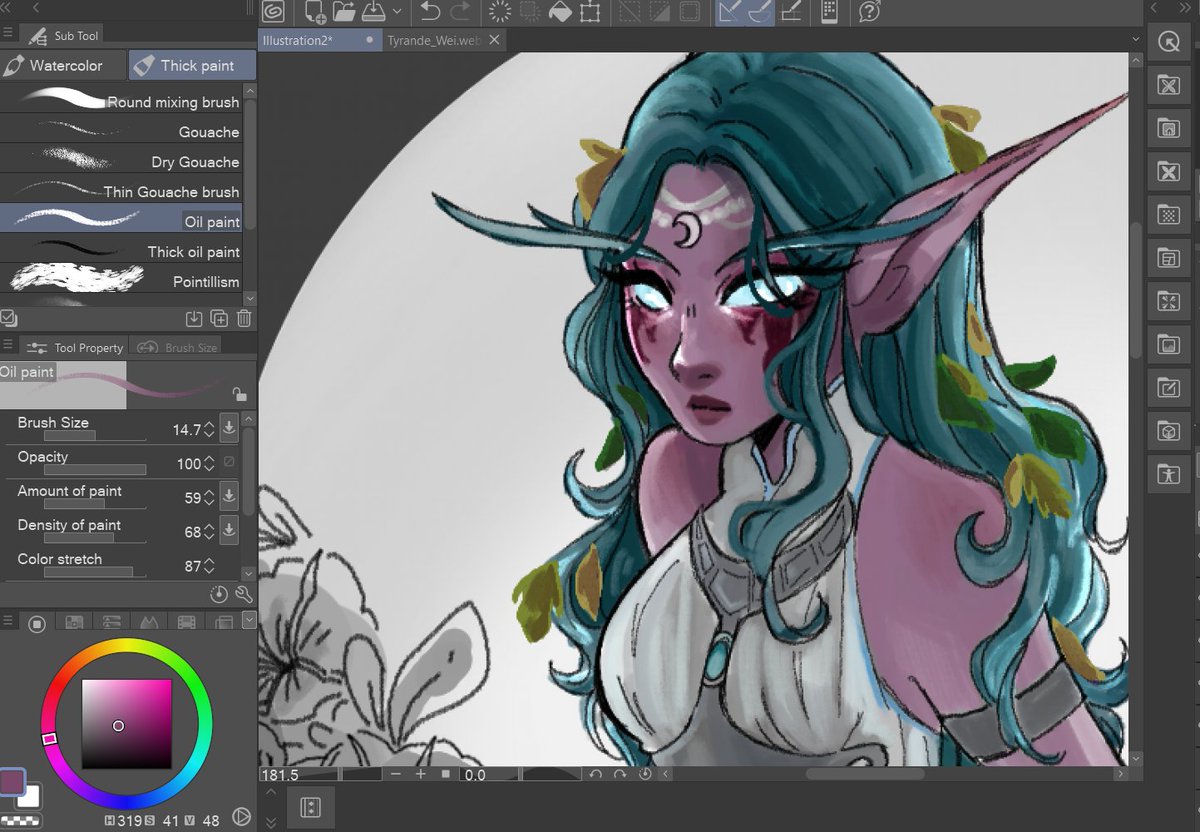Image resolution: width=1200 pixels, height=832 pixels.
Task: Choose the Oil paint brush
Action: tap(121, 219)
